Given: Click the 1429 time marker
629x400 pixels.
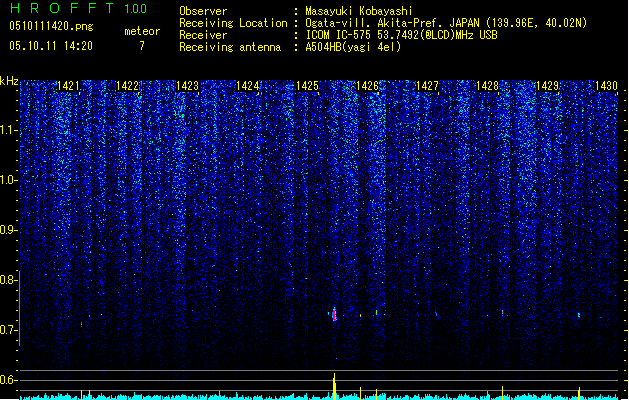Looking at the screenshot, I should [547, 86].
